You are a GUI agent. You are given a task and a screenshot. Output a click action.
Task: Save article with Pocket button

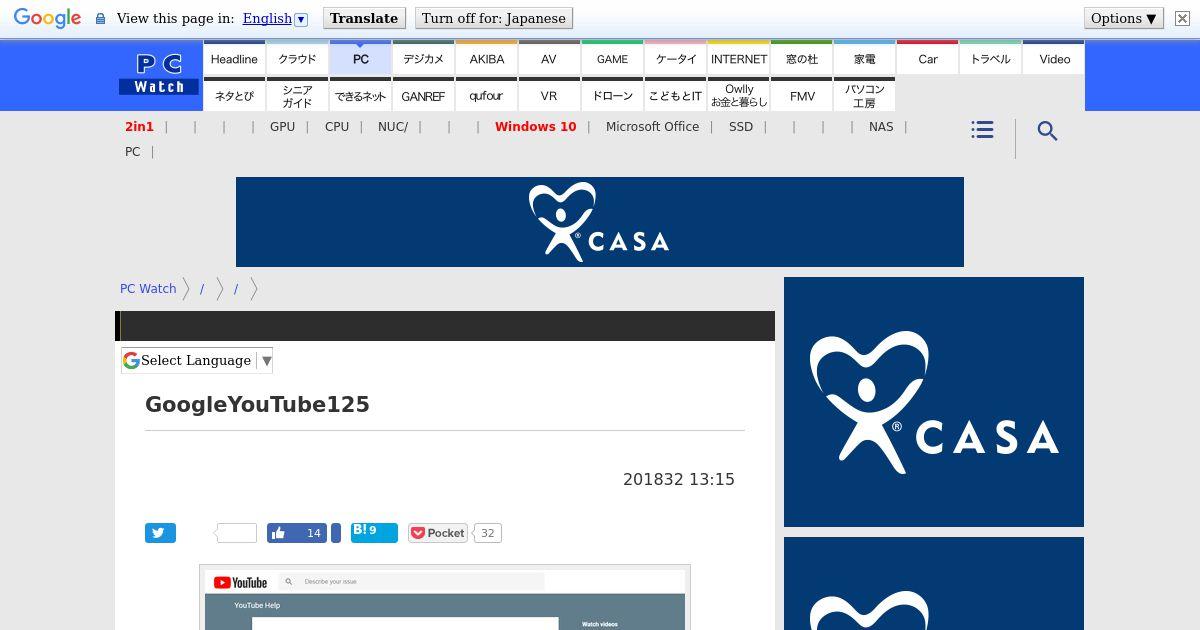(x=438, y=533)
